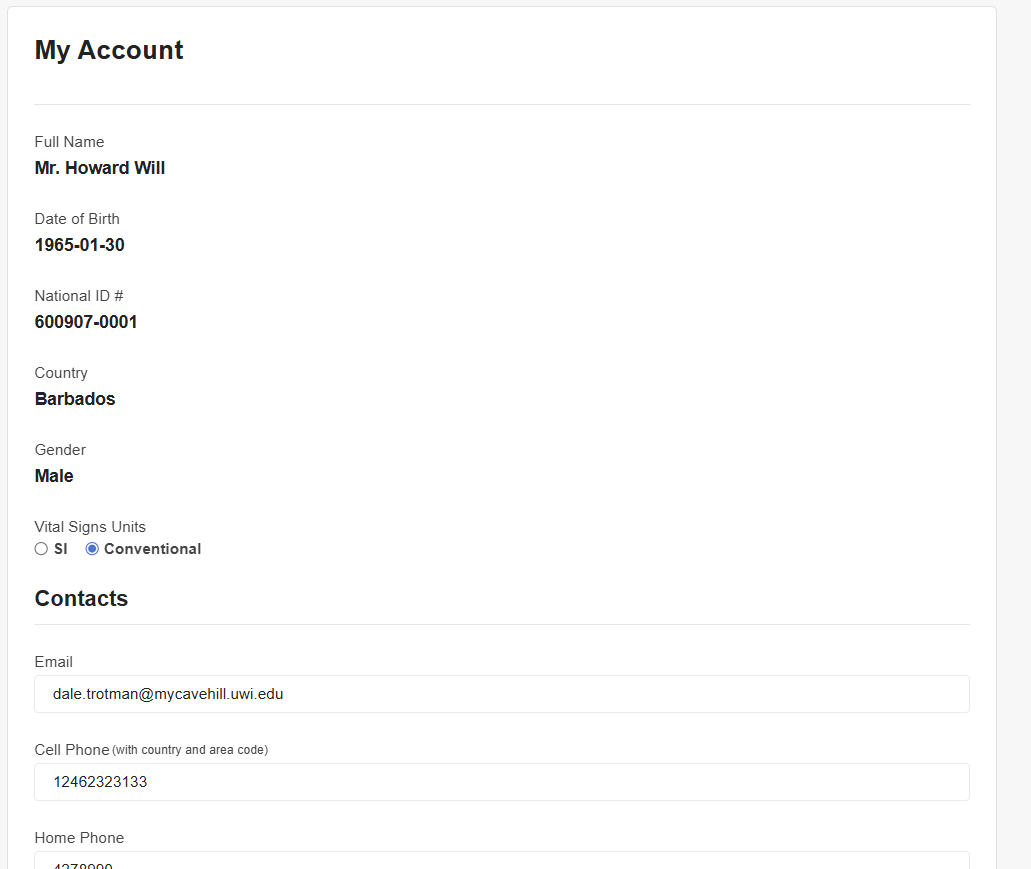Click the National ID value 600907-0001
Image resolution: width=1031 pixels, height=869 pixels.
coord(86,322)
